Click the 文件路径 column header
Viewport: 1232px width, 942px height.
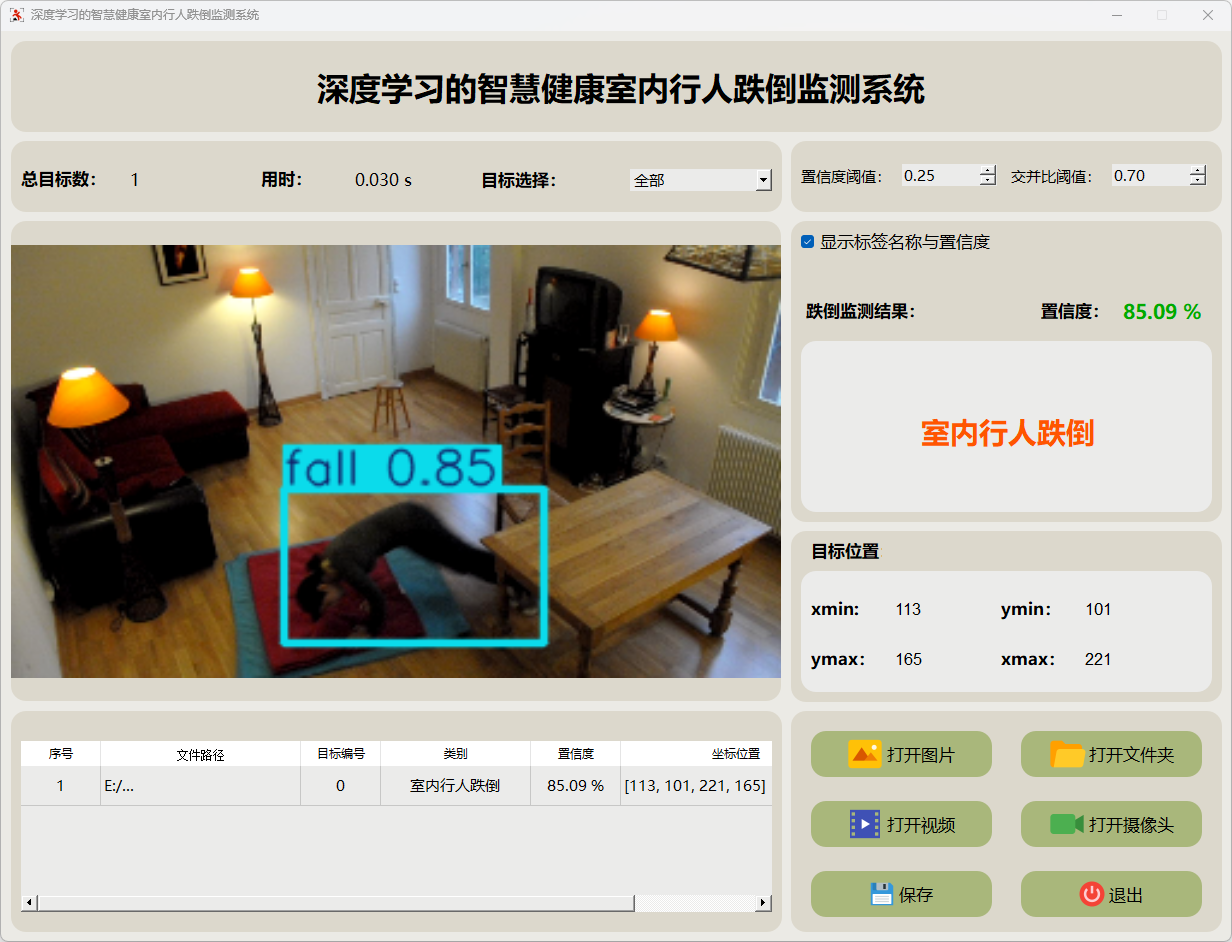click(x=200, y=754)
